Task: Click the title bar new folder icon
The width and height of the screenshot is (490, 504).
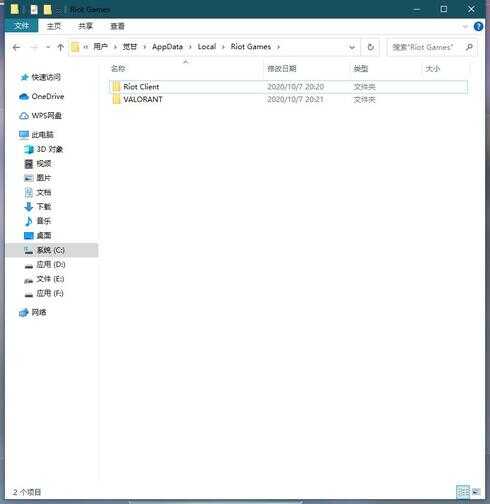Action: click(48, 10)
